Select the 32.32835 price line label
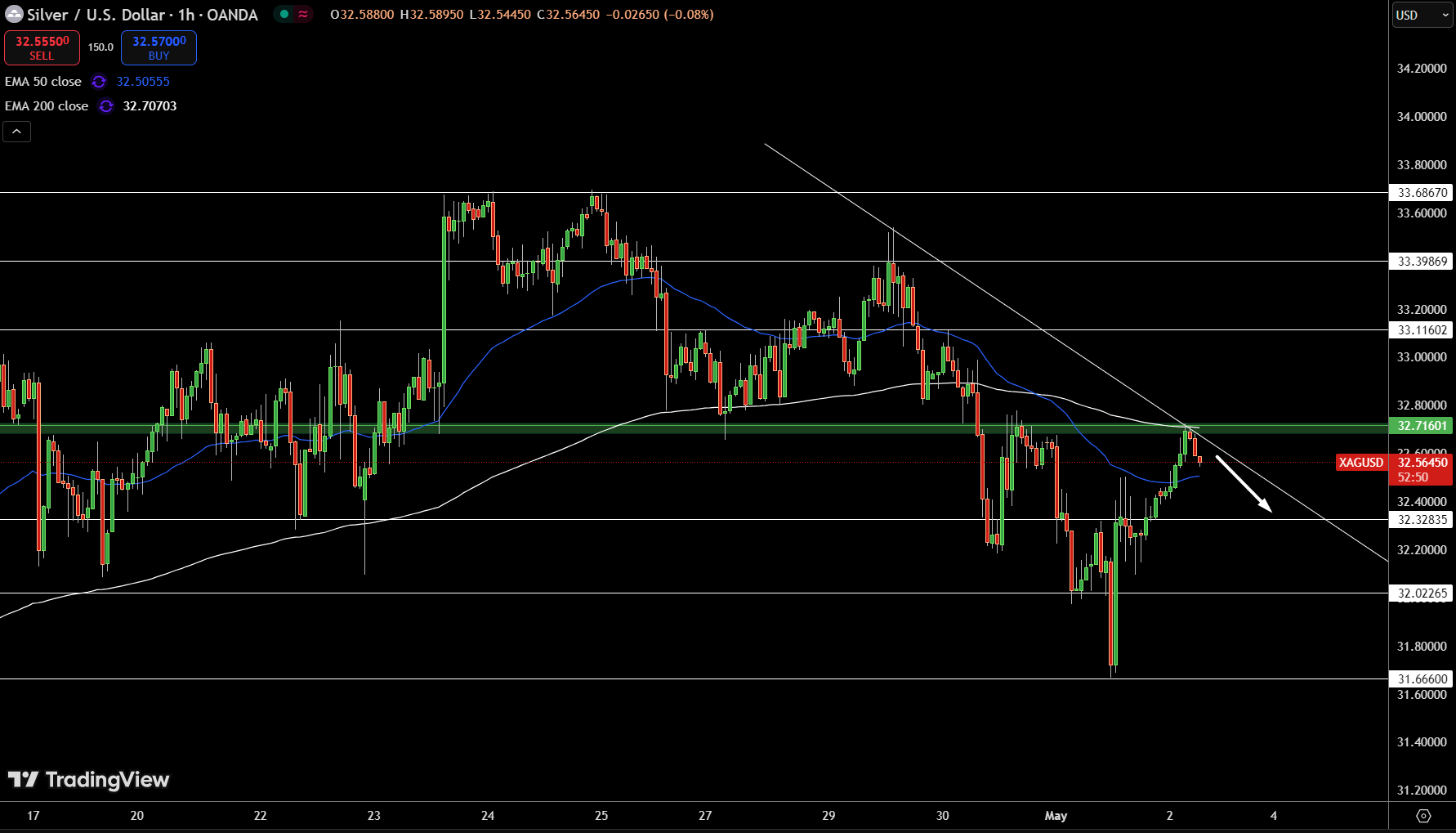Image resolution: width=1456 pixels, height=833 pixels. (x=1422, y=520)
